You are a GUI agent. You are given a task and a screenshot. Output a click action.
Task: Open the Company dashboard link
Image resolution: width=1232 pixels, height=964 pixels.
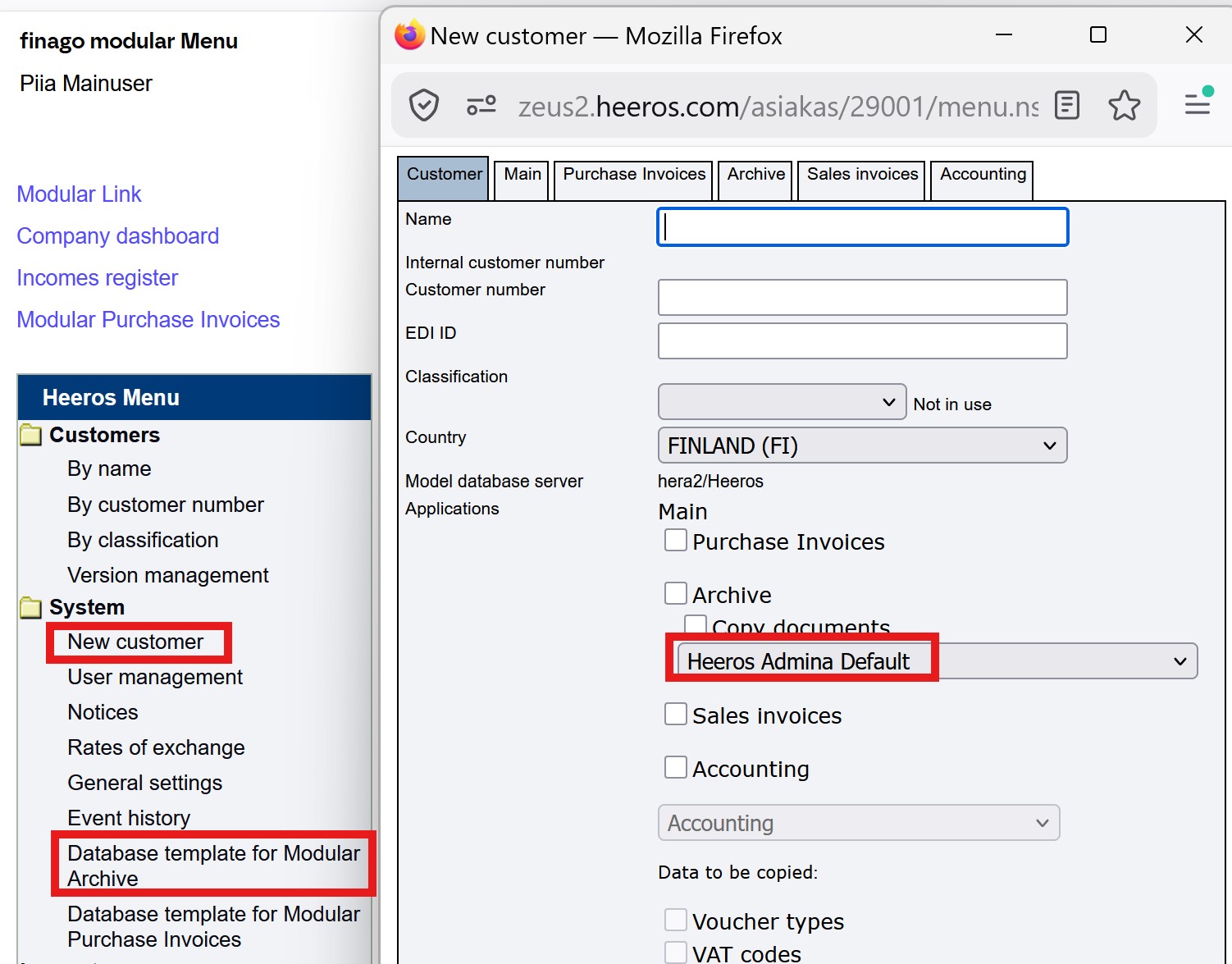118,236
